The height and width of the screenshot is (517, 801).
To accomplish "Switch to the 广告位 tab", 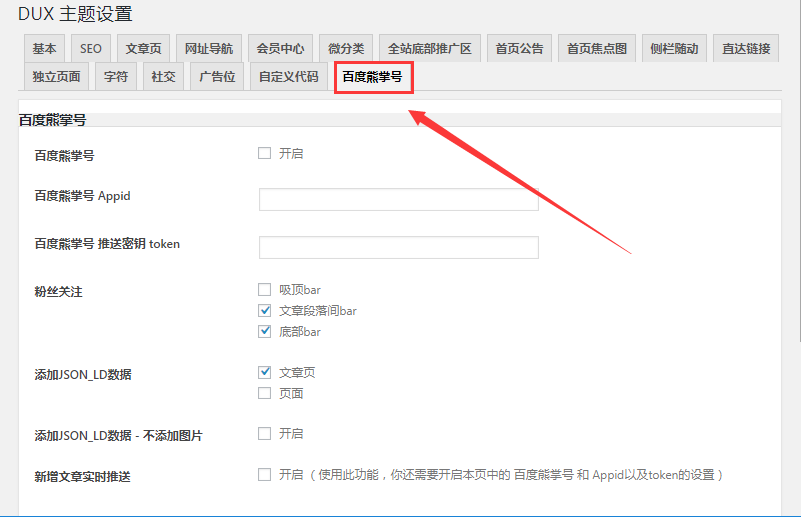I will click(217, 77).
